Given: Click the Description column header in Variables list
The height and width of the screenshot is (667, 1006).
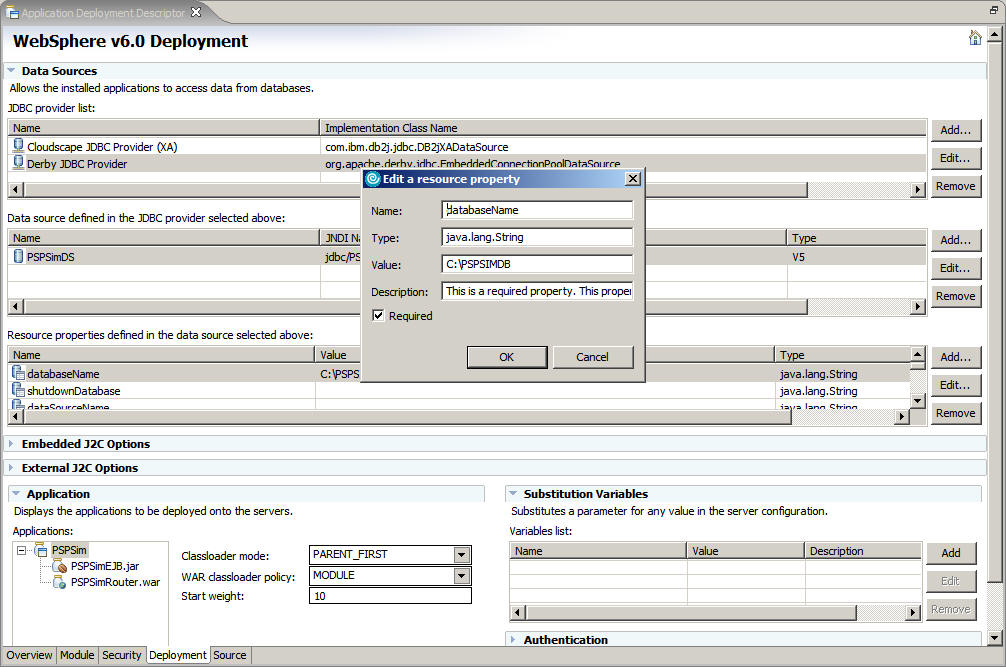Looking at the screenshot, I should coord(864,551).
